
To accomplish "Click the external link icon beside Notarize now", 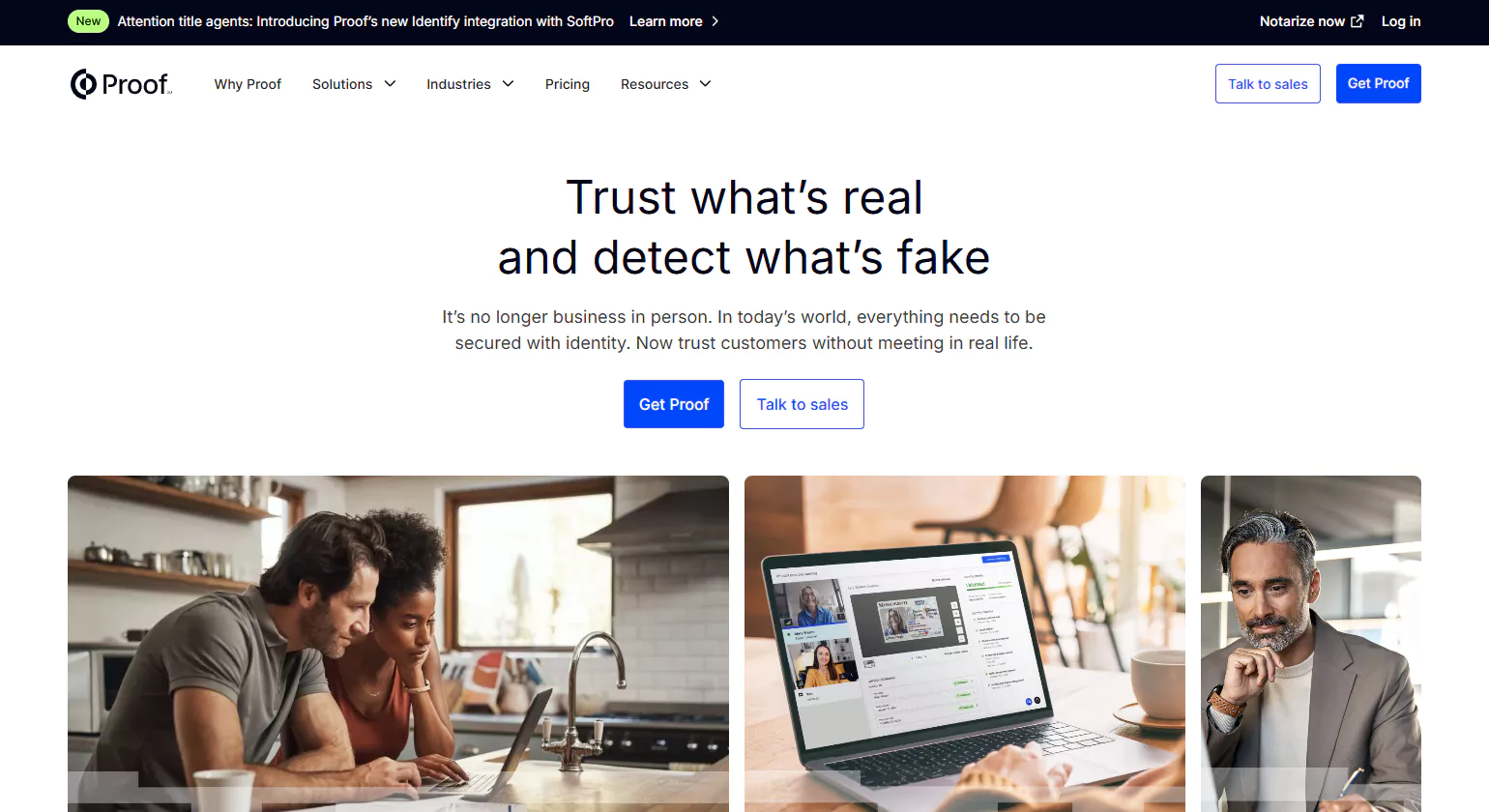I will 1357,21.
